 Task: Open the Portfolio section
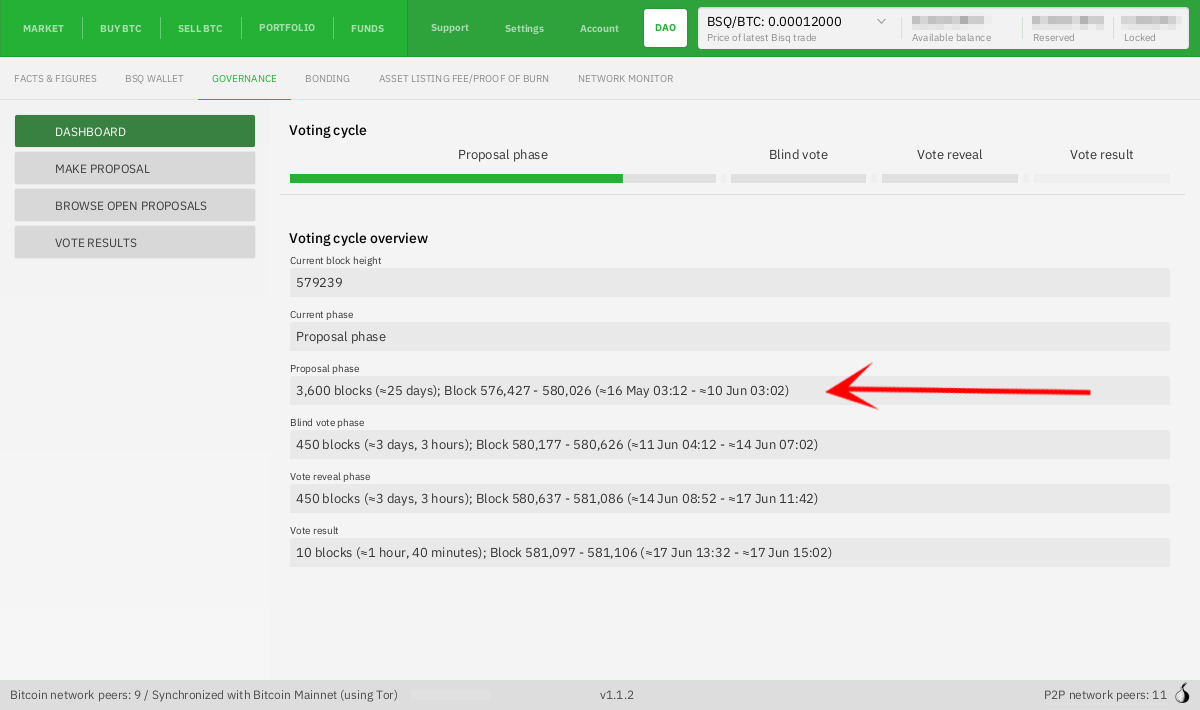pyautogui.click(x=287, y=28)
